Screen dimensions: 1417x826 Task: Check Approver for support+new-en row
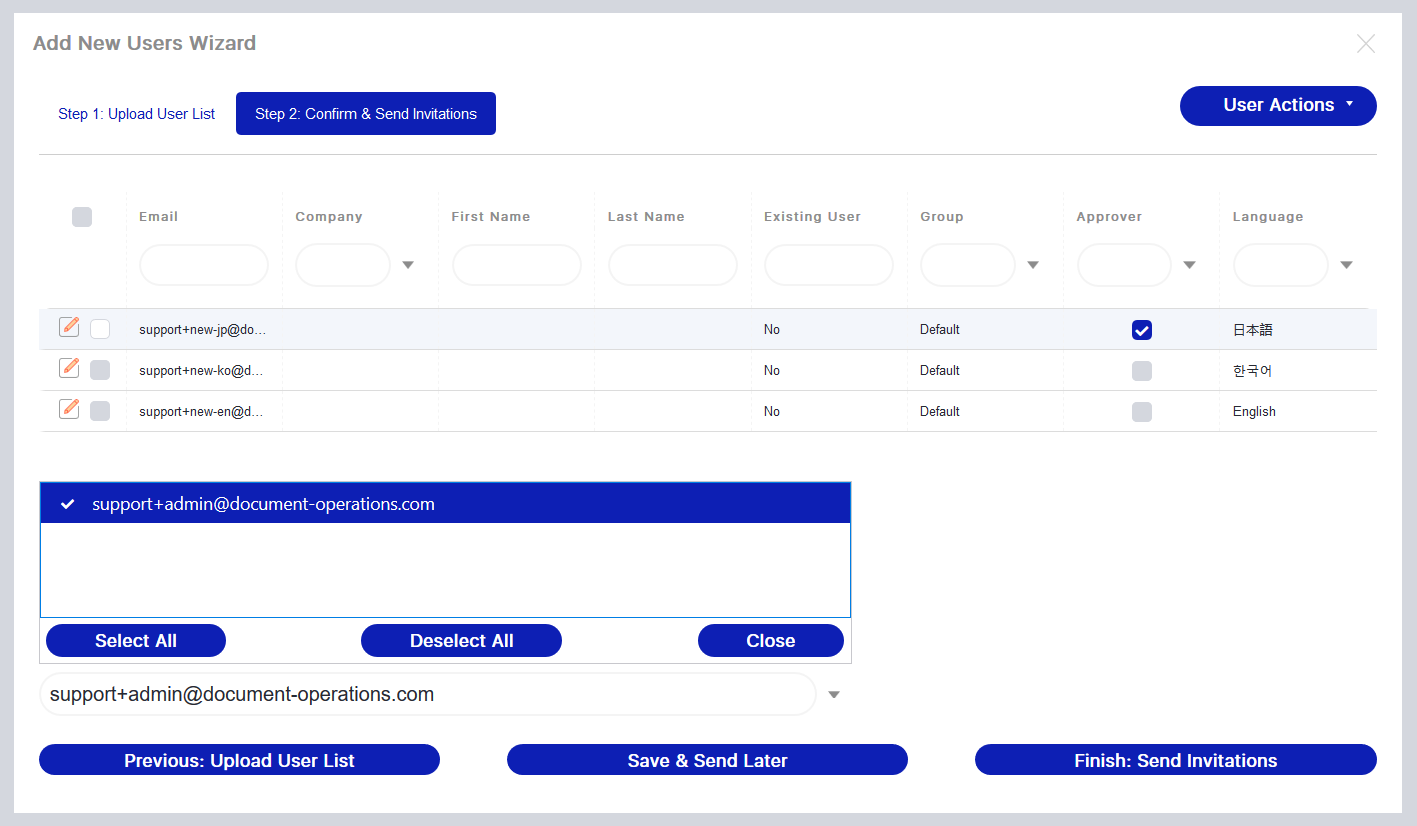(1142, 412)
